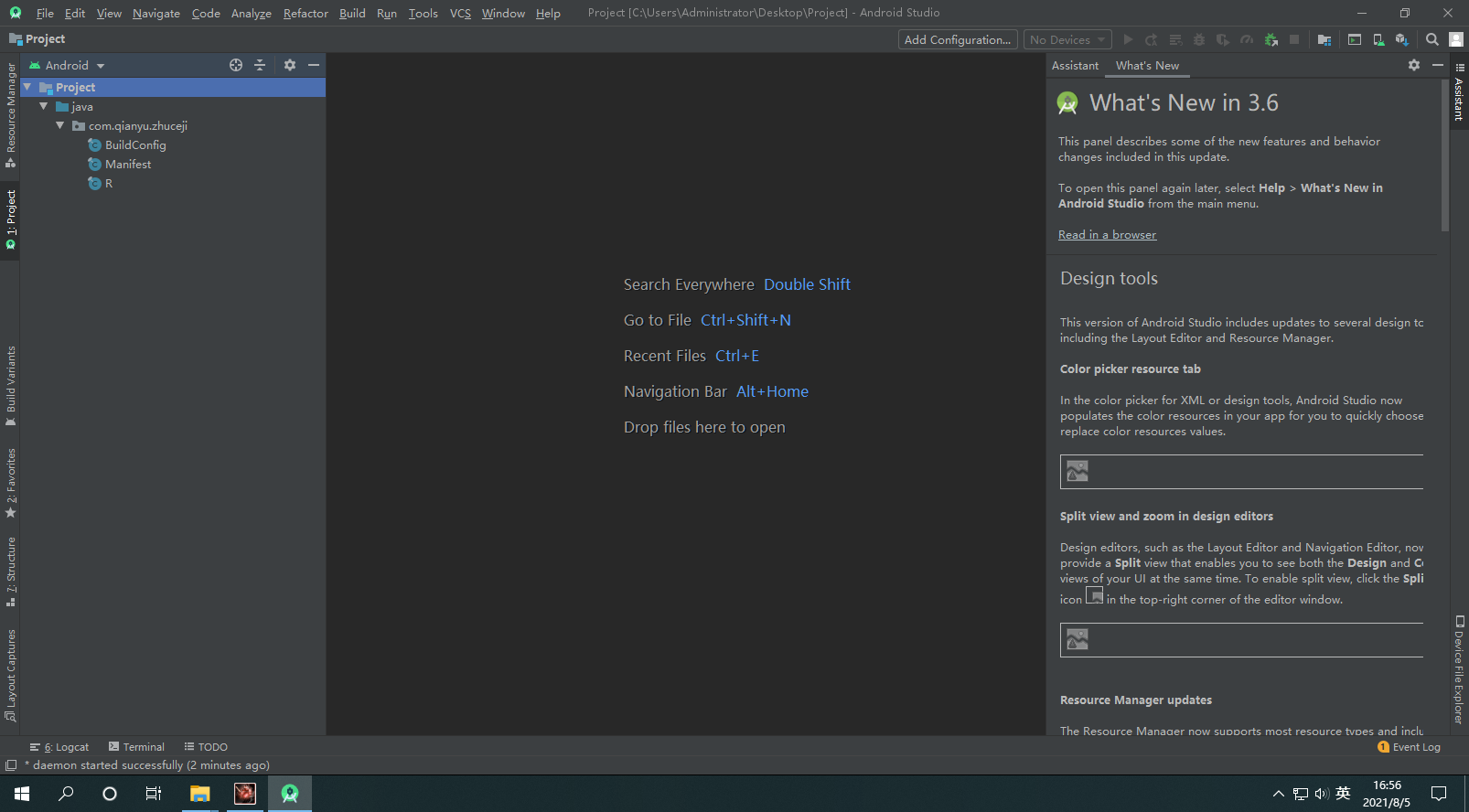The height and width of the screenshot is (812, 1469).
Task: Open Project Structure from toolbar icon
Action: click(1324, 39)
